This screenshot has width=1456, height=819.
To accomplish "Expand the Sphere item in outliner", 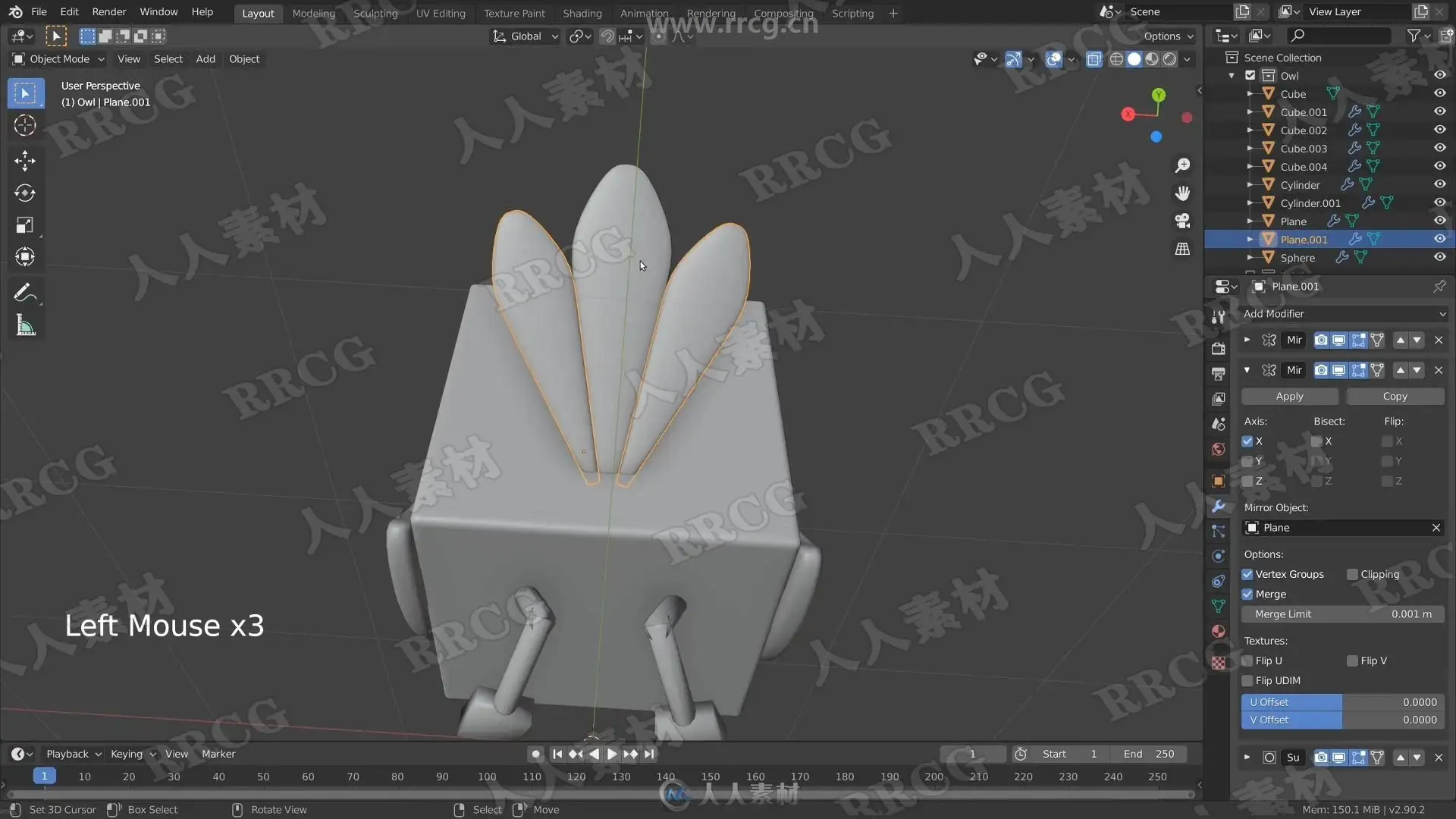I will pos(1250,258).
